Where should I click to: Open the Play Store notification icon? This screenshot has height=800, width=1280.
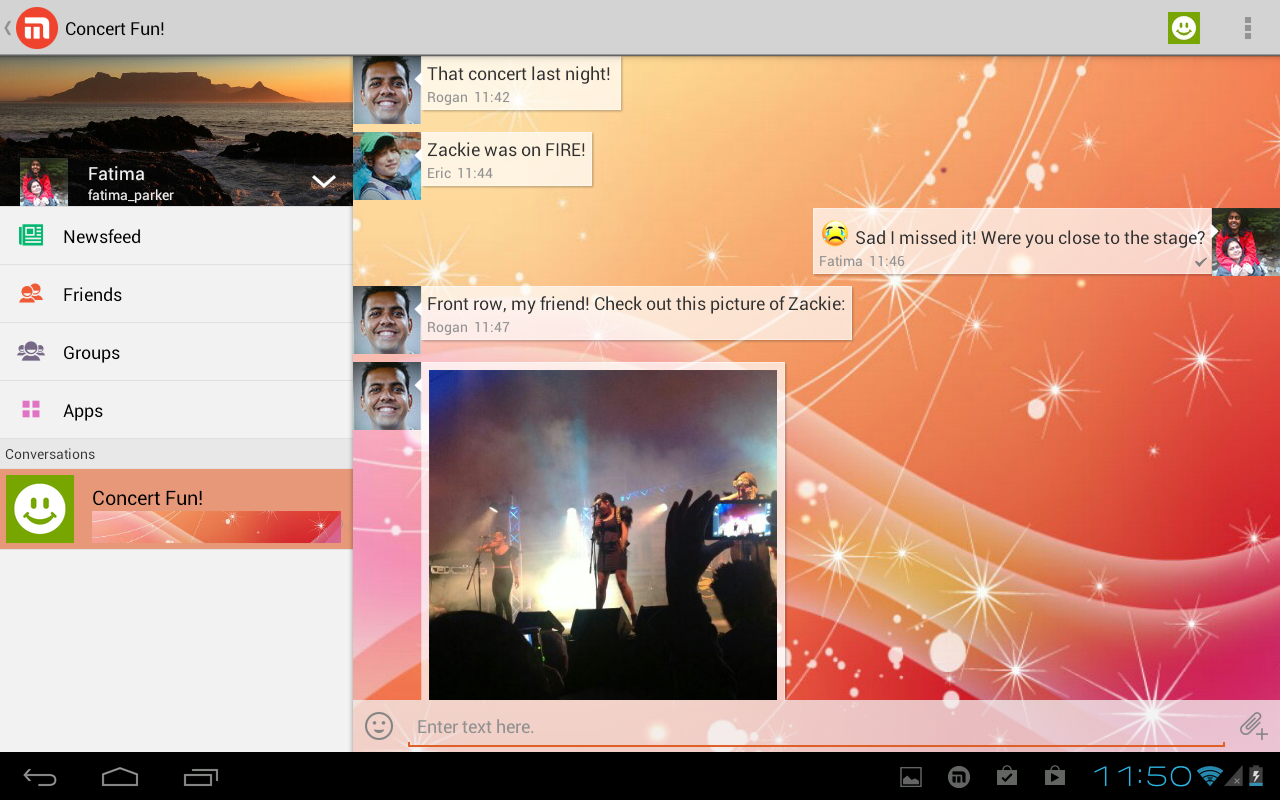coord(1055,777)
